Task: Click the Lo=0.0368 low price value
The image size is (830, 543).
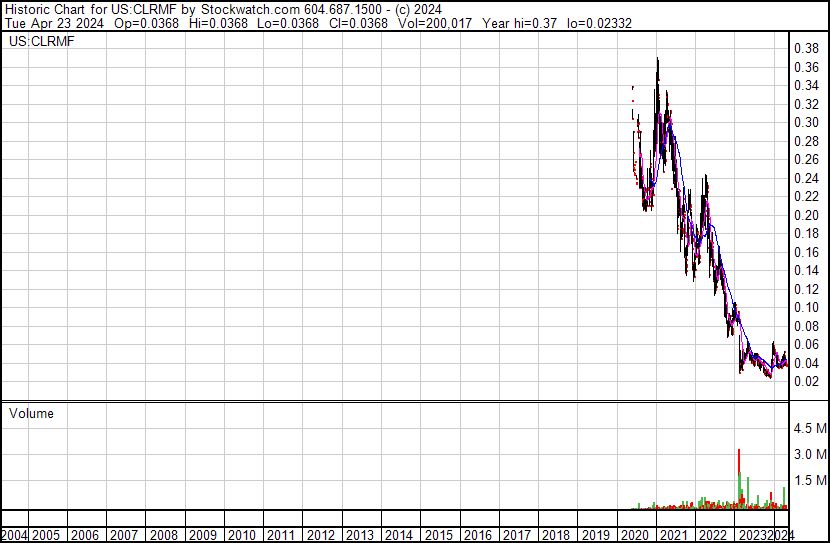Action: pos(288,23)
